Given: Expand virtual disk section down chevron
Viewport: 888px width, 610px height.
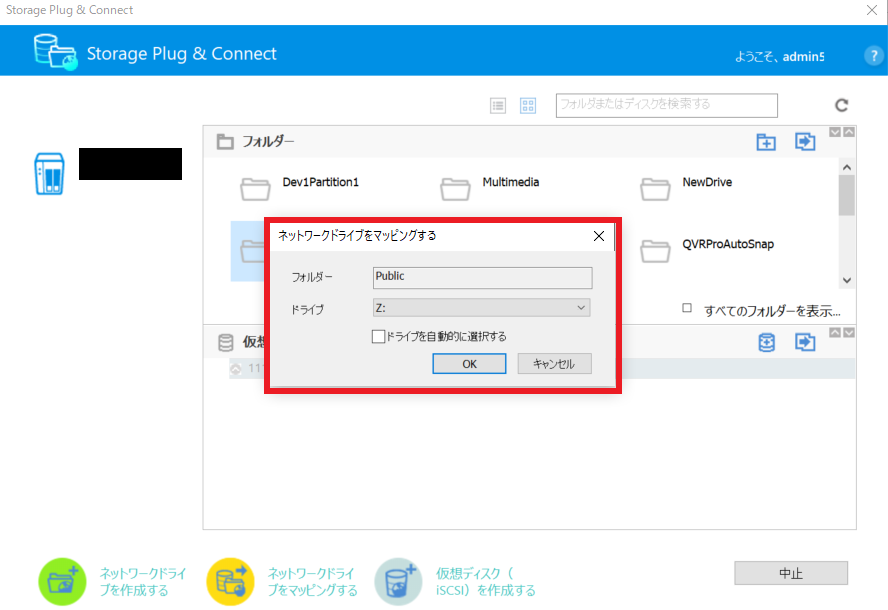Looking at the screenshot, I should (x=849, y=332).
